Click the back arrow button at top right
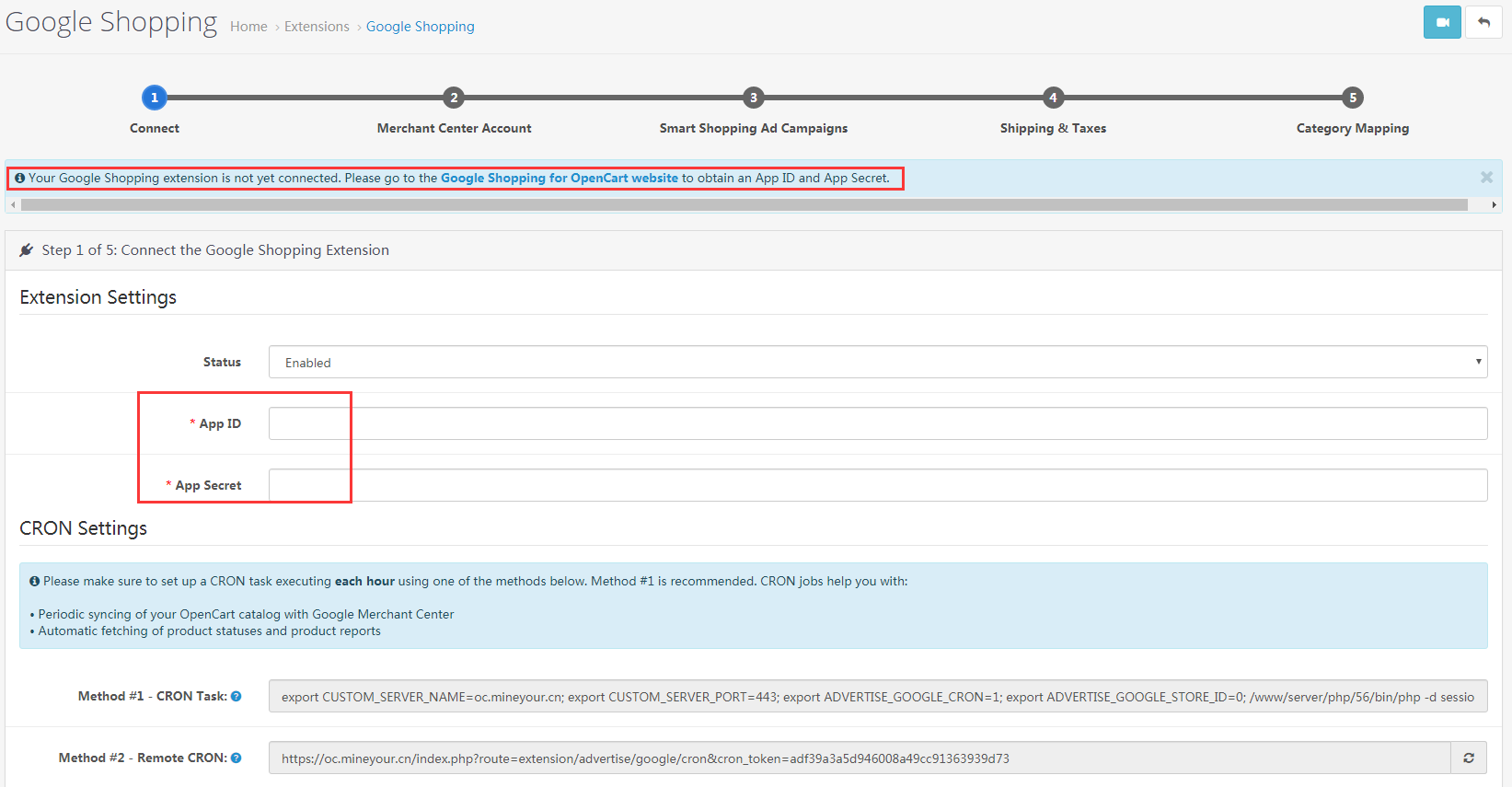The height and width of the screenshot is (787, 1512). click(x=1483, y=22)
